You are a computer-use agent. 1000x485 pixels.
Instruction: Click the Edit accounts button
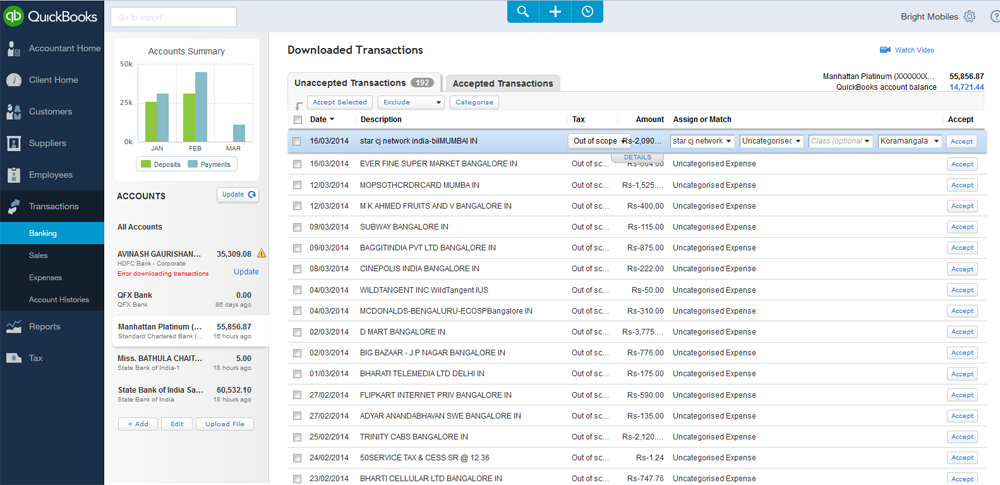[177, 424]
